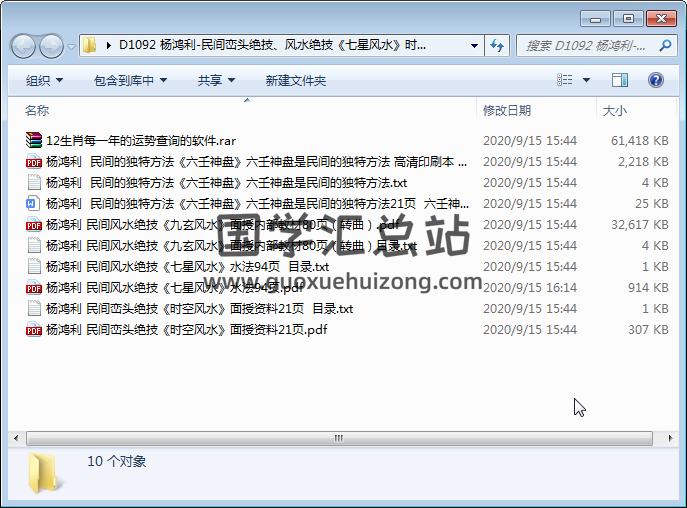Select file 12生肖每一年的运势查询的软件.rar

(x=141, y=141)
